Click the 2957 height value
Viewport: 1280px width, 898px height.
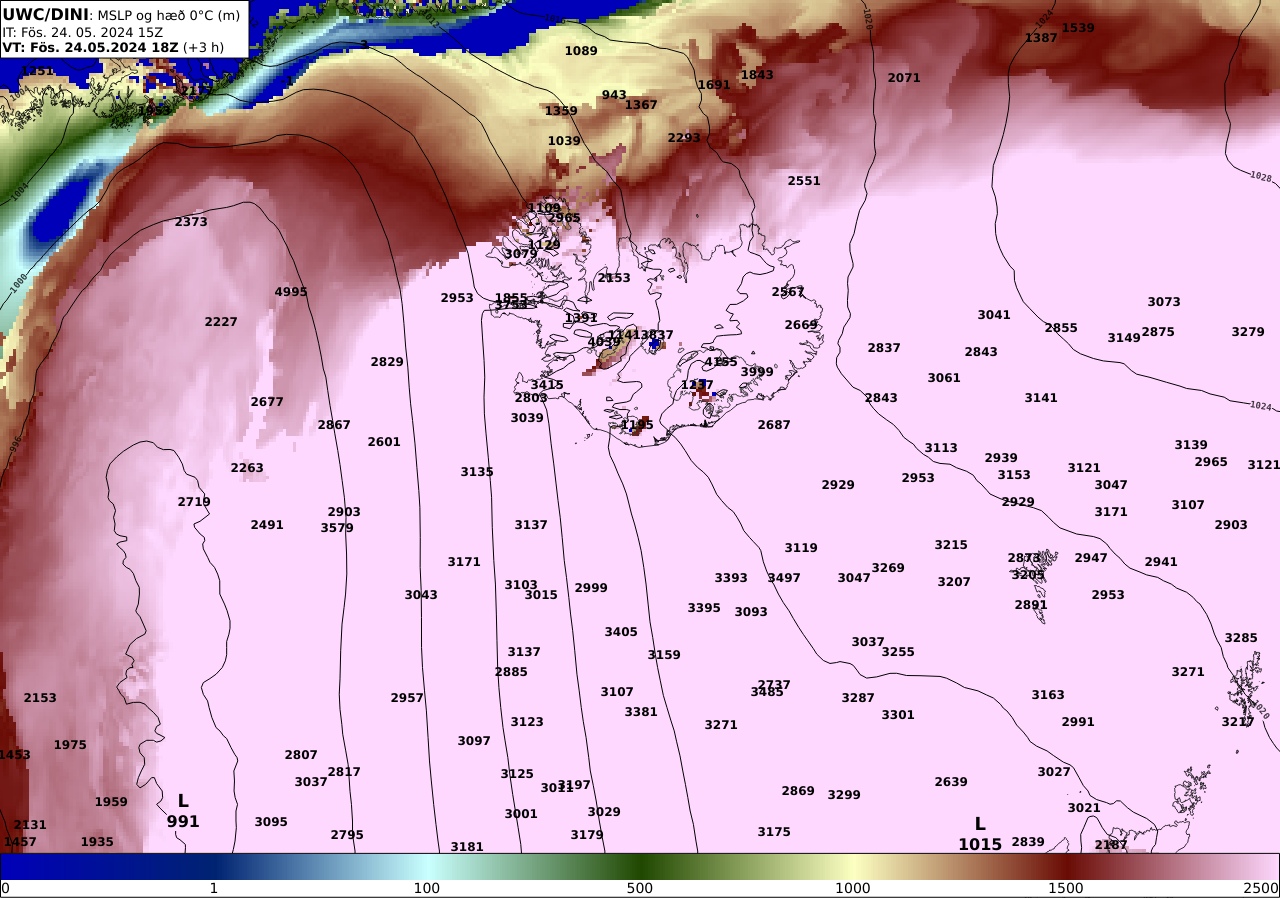(407, 698)
